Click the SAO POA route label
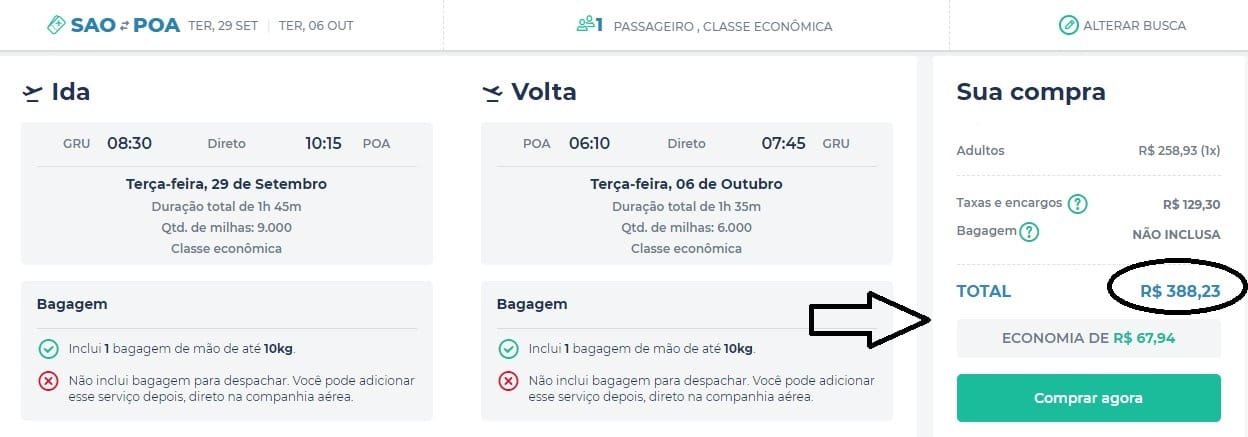 tap(125, 25)
